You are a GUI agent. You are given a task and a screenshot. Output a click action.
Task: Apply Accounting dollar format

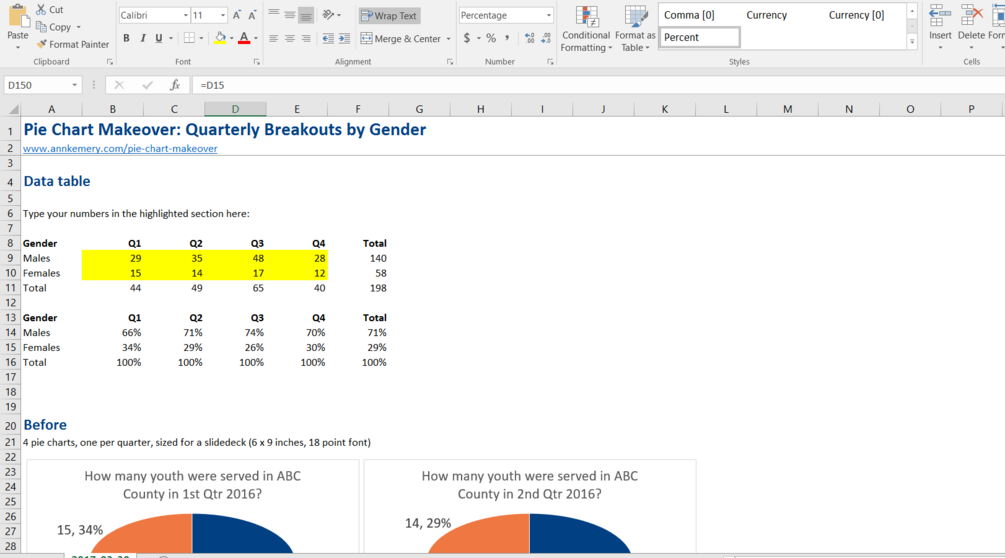coord(467,38)
